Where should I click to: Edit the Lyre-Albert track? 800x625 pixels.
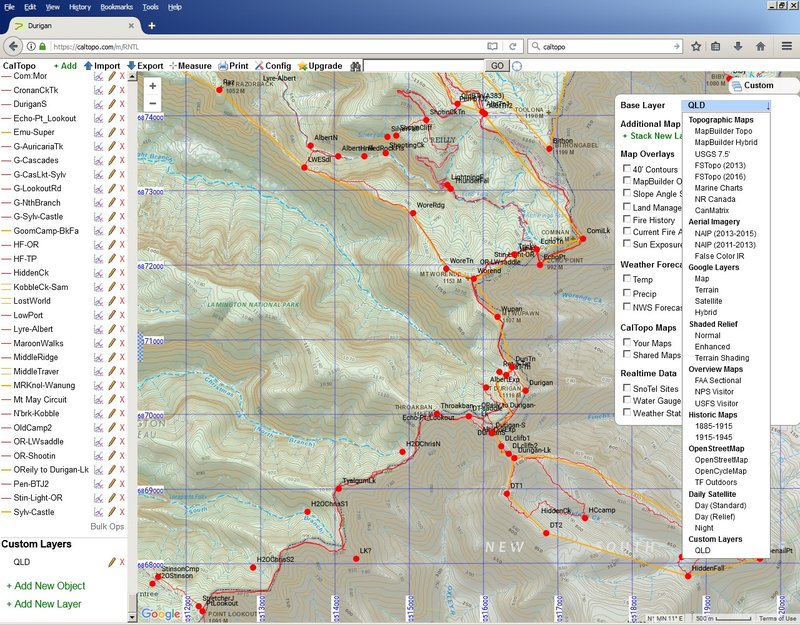coord(112,329)
